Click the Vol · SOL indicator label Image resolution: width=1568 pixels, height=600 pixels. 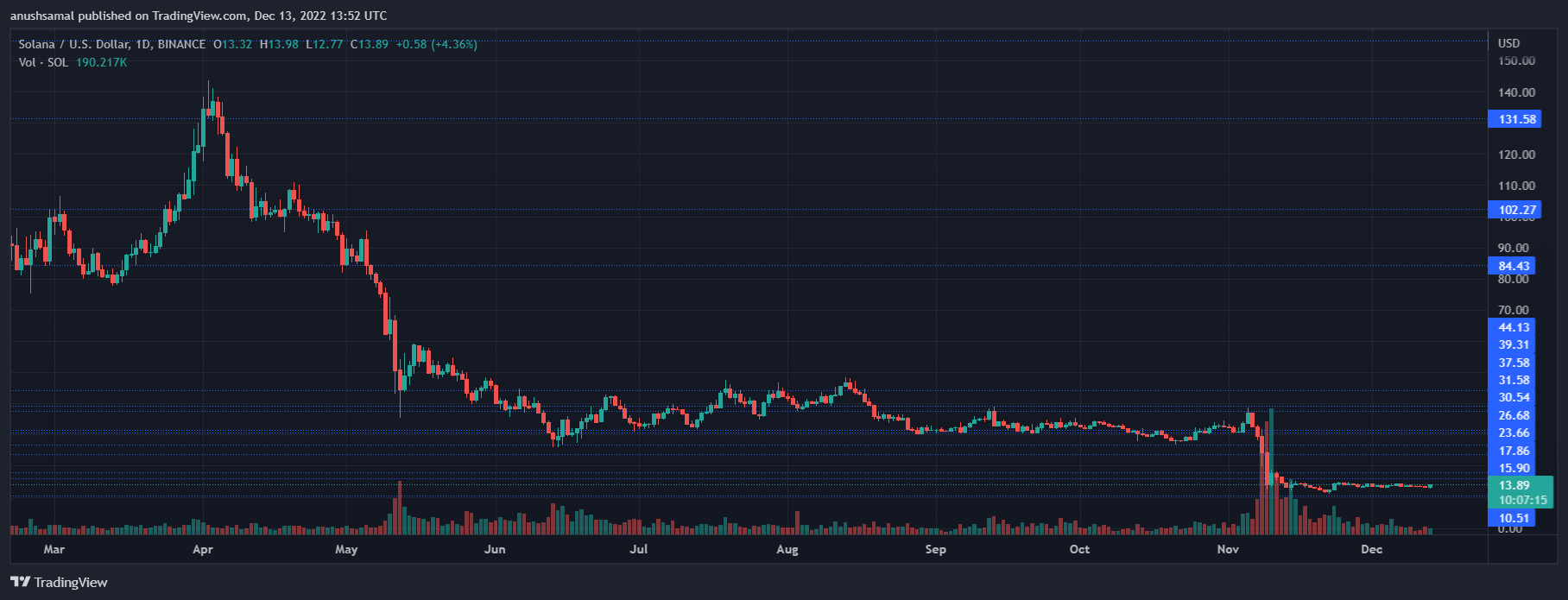[43, 62]
